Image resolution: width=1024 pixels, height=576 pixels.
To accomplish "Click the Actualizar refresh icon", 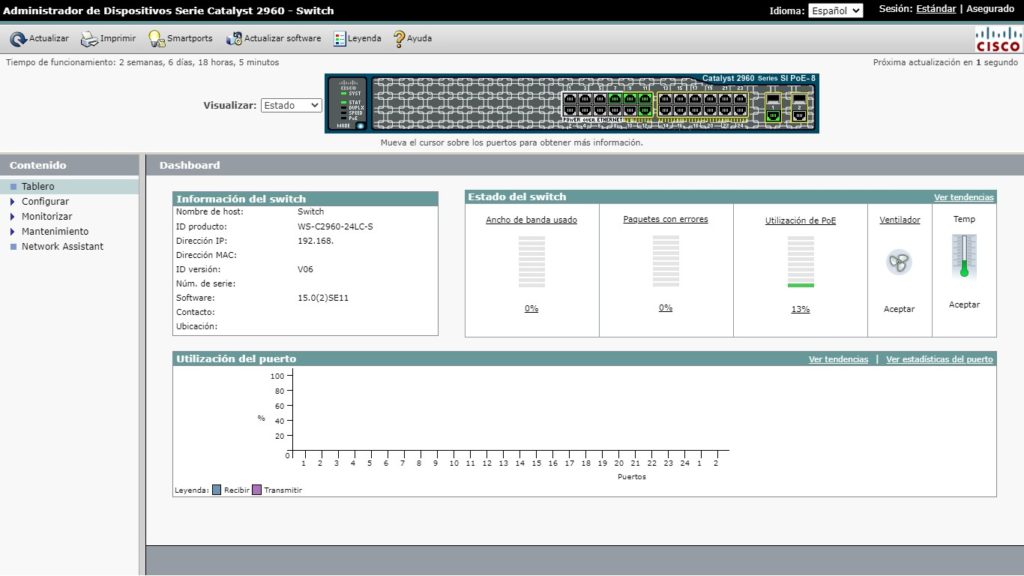I will tap(20, 39).
